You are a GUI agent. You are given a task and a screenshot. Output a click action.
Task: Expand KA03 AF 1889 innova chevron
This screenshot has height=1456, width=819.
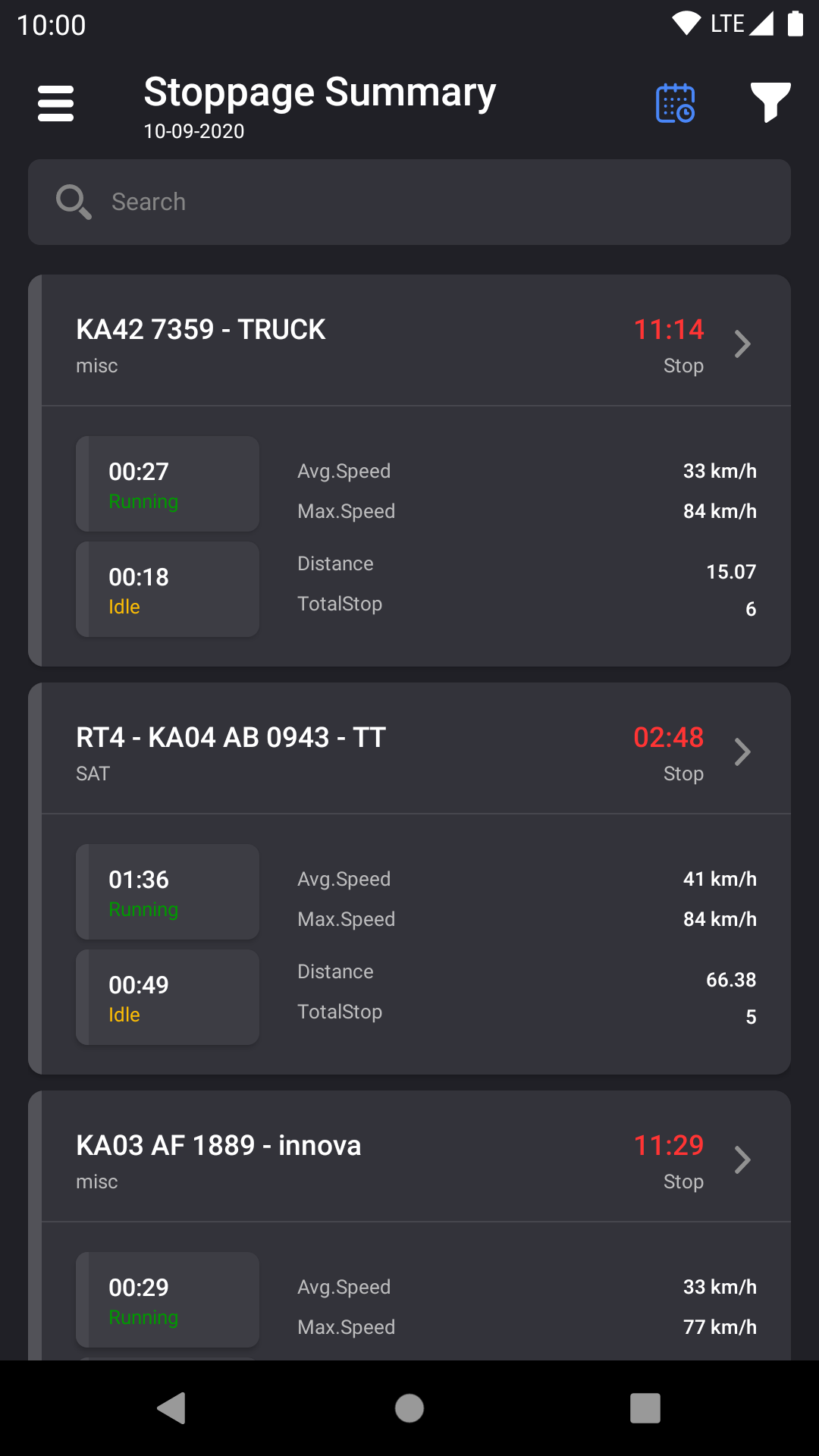click(x=742, y=1160)
